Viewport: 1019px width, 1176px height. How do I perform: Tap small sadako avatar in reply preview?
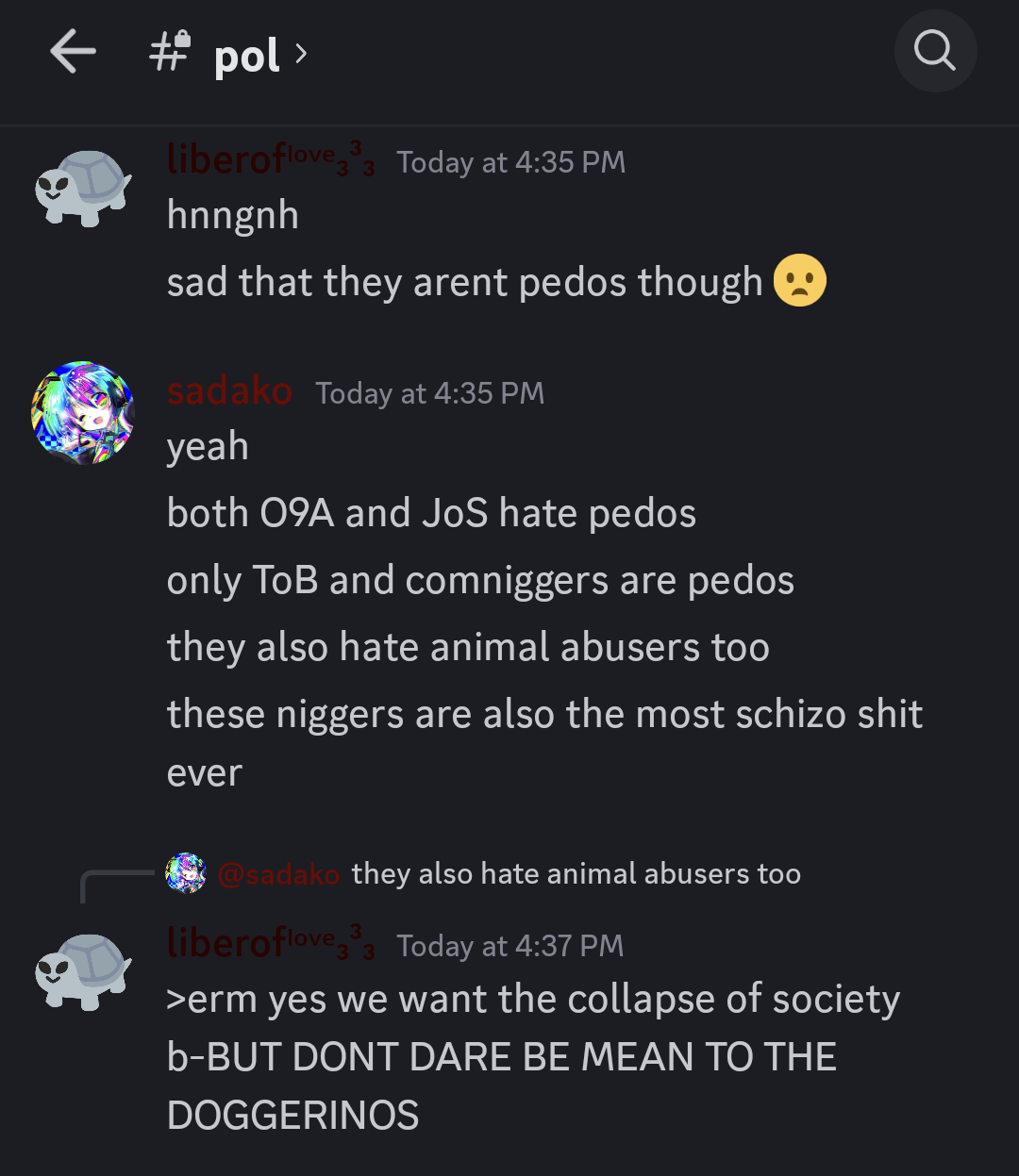pyautogui.click(x=186, y=873)
